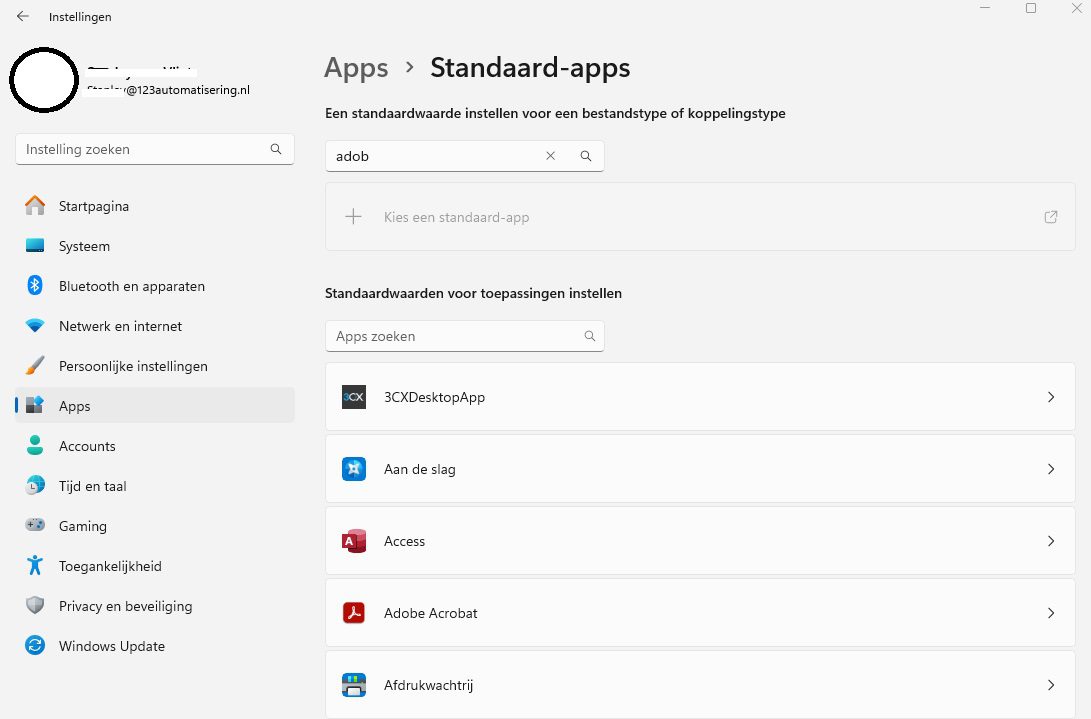Expand the 3CXDesktopApp defaults entry
The width and height of the screenshot is (1091, 719).
(1051, 397)
